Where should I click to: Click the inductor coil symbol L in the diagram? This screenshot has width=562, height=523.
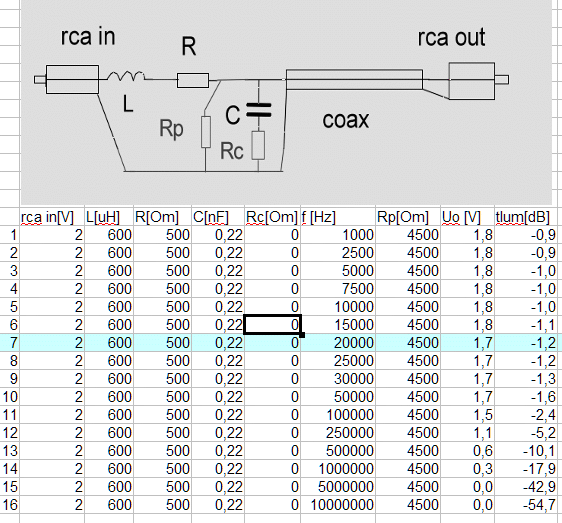click(126, 76)
